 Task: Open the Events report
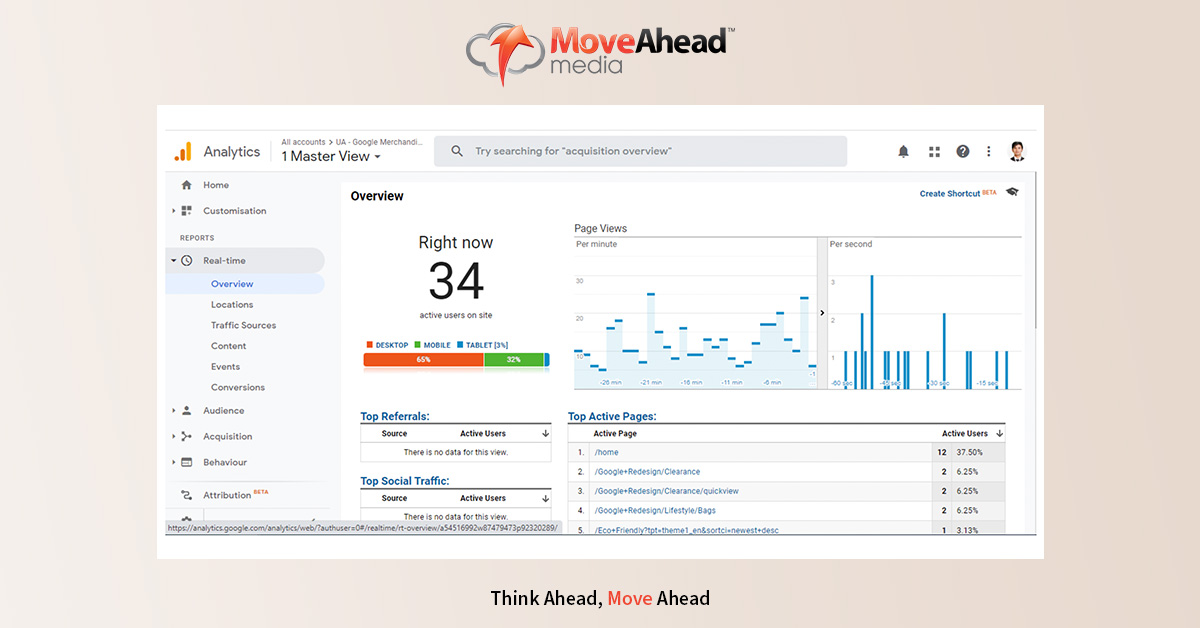point(225,367)
